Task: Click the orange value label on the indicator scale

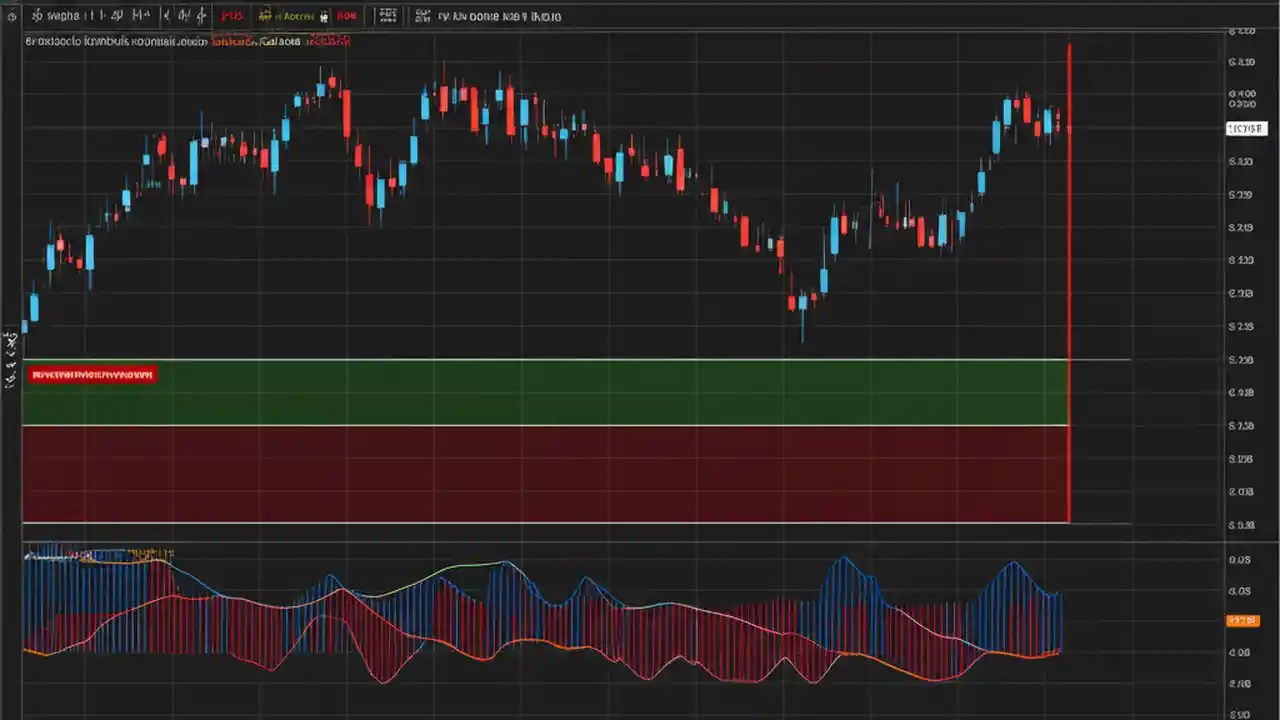Action: coord(1243,620)
